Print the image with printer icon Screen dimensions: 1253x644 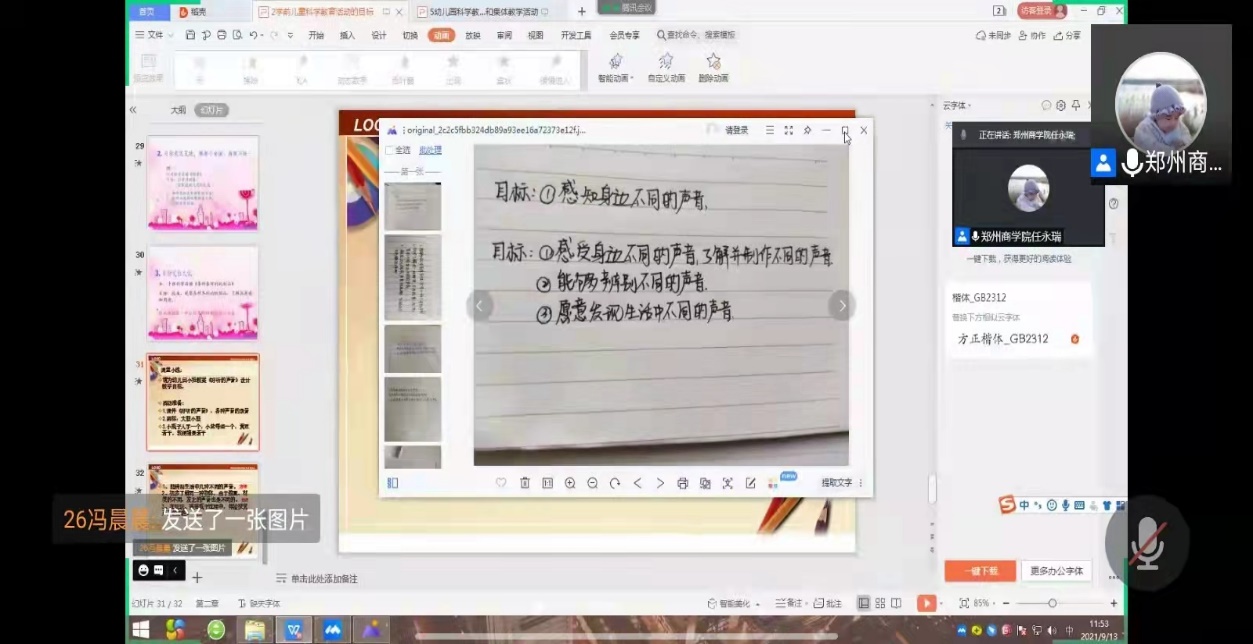(x=683, y=483)
